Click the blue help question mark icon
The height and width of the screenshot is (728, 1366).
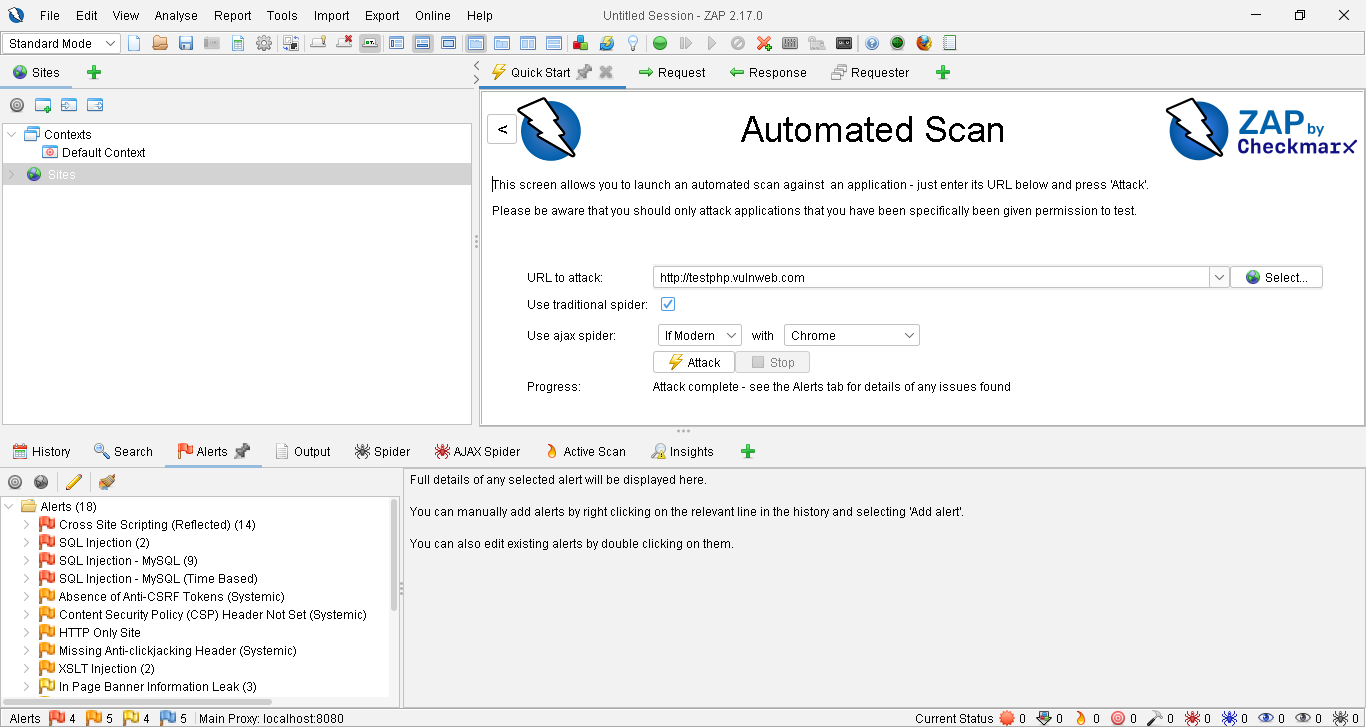(872, 43)
